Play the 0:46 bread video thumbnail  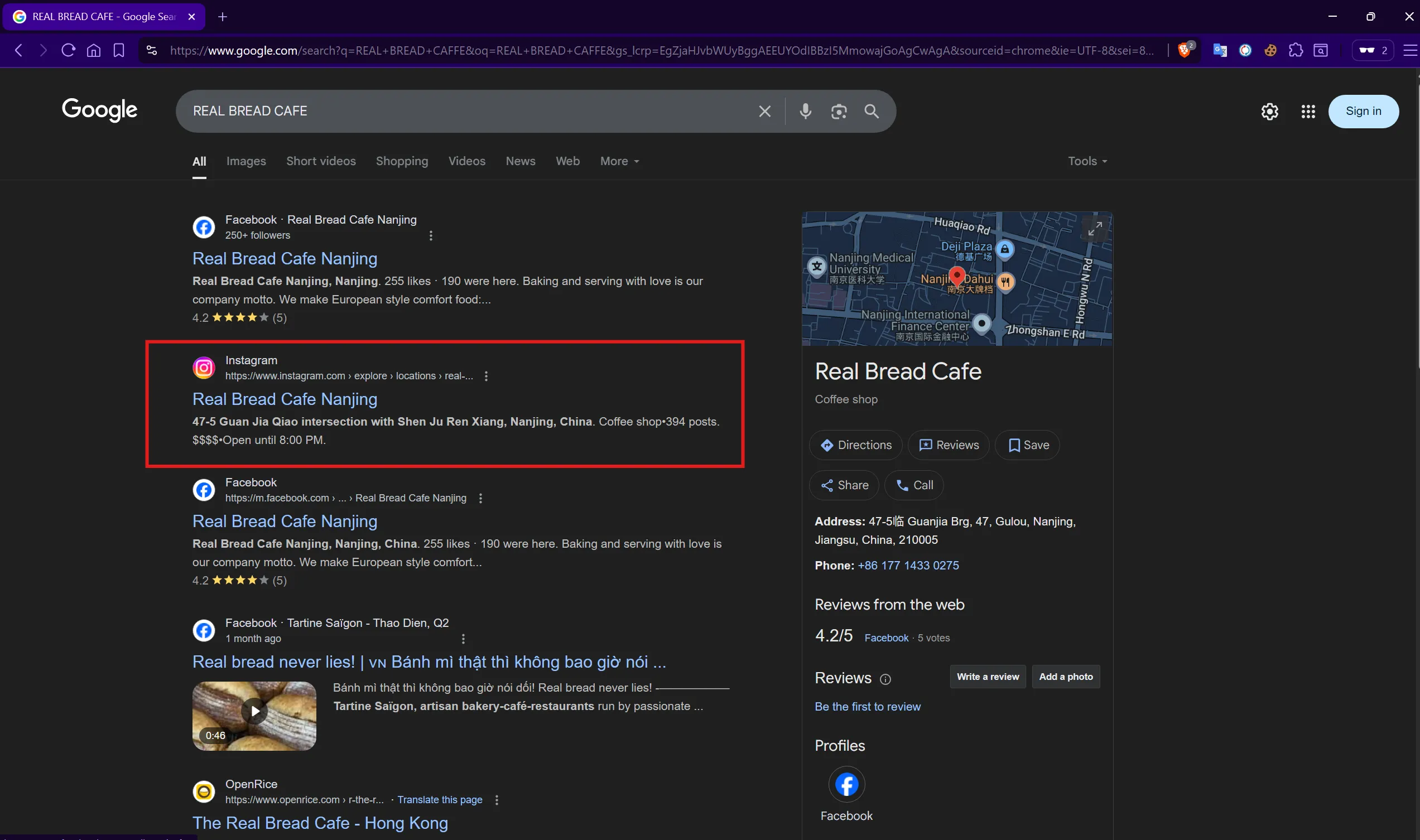pyautogui.click(x=254, y=716)
